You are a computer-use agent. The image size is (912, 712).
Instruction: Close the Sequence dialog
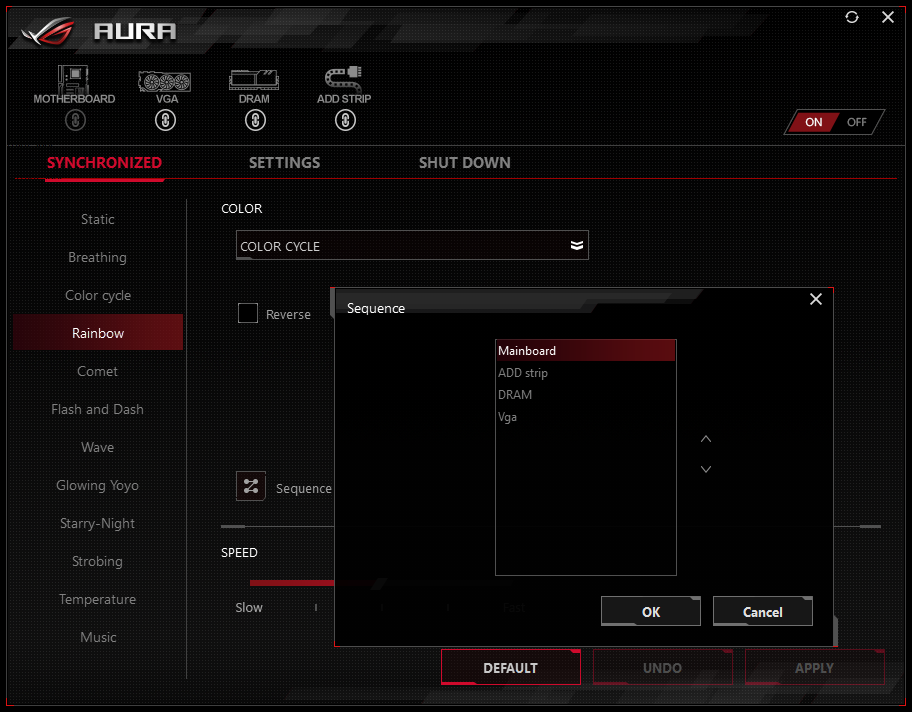[x=816, y=299]
